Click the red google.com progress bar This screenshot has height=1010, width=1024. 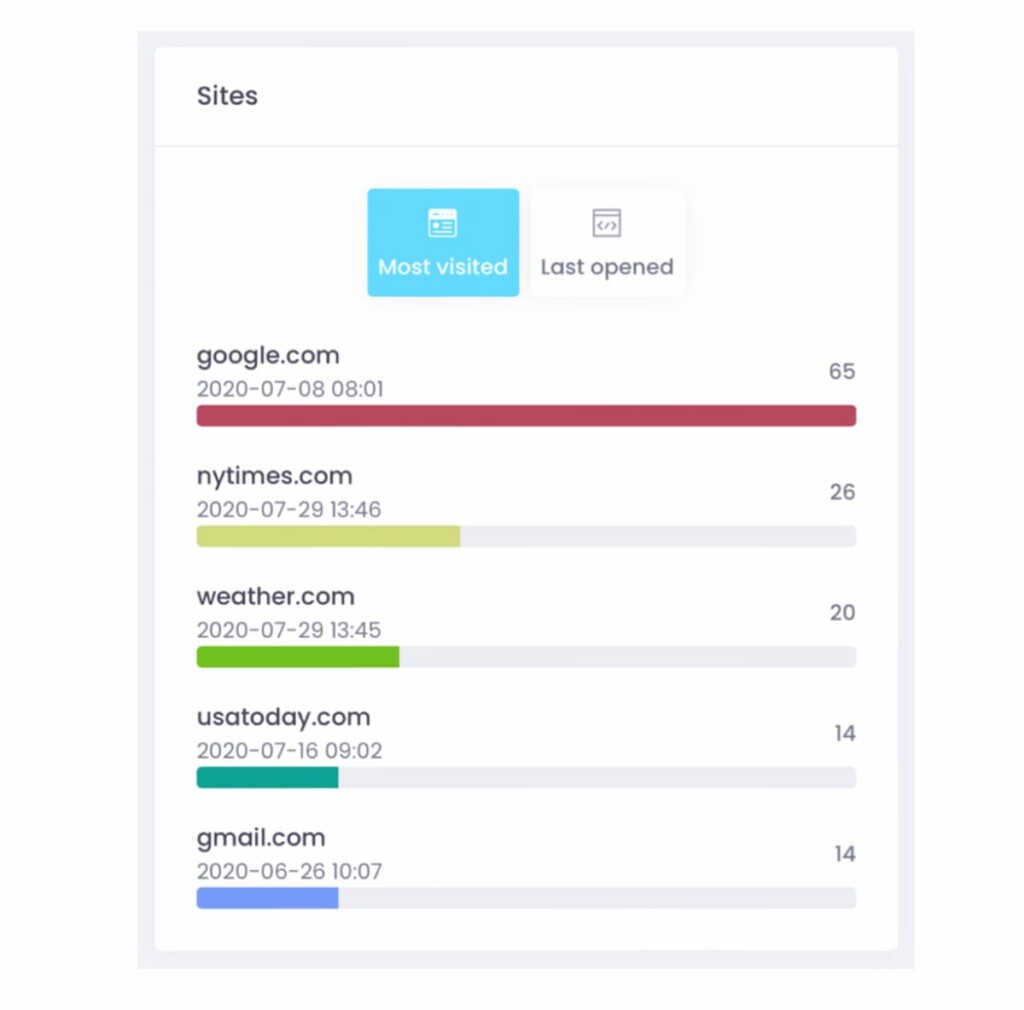tap(526, 416)
